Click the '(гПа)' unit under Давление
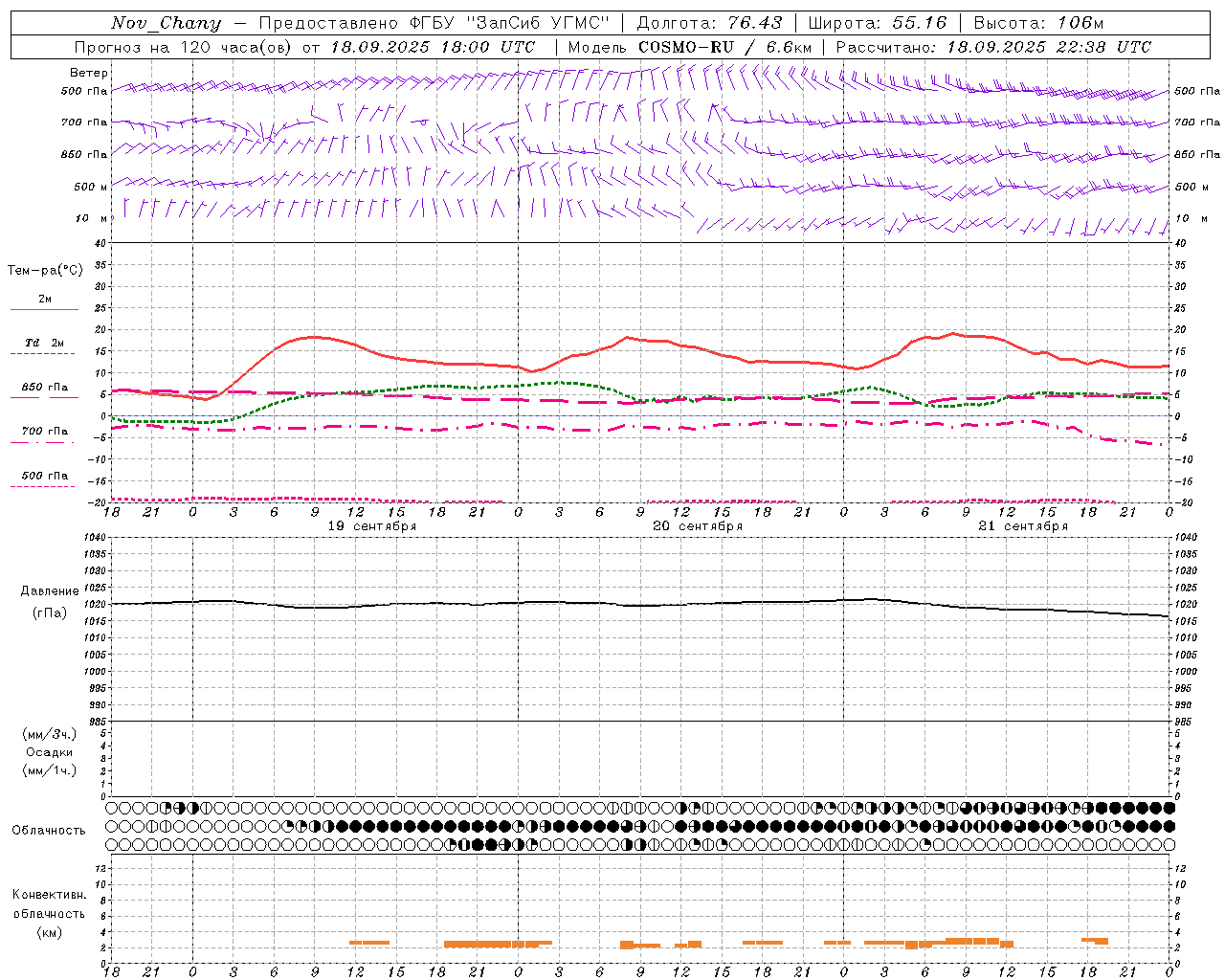 [x=50, y=613]
